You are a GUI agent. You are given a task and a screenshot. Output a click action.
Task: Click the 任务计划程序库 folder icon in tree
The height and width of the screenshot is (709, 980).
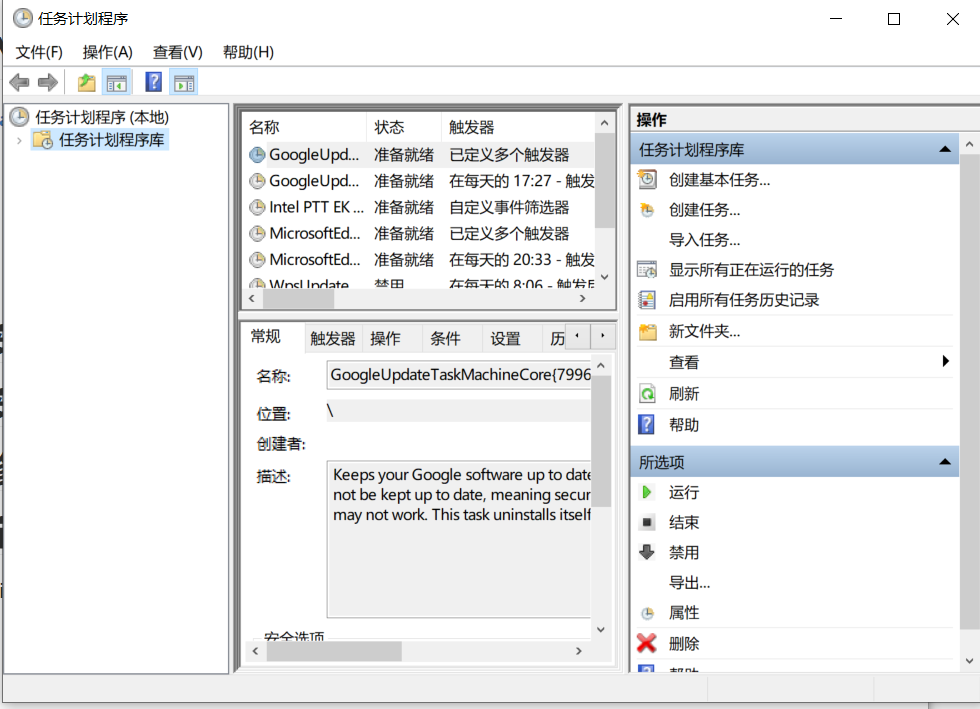(43, 140)
